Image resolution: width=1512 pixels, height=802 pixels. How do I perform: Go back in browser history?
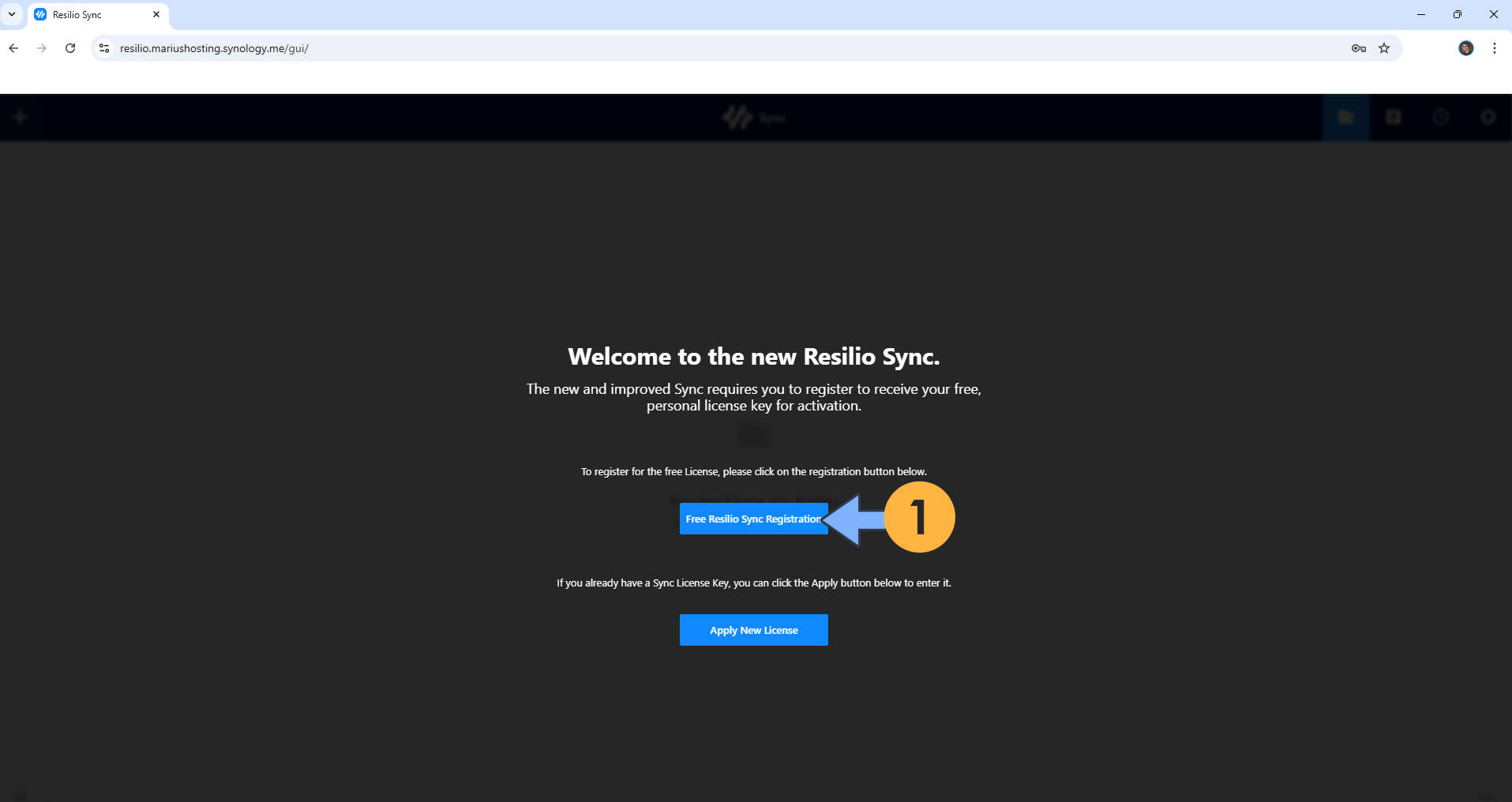point(13,48)
